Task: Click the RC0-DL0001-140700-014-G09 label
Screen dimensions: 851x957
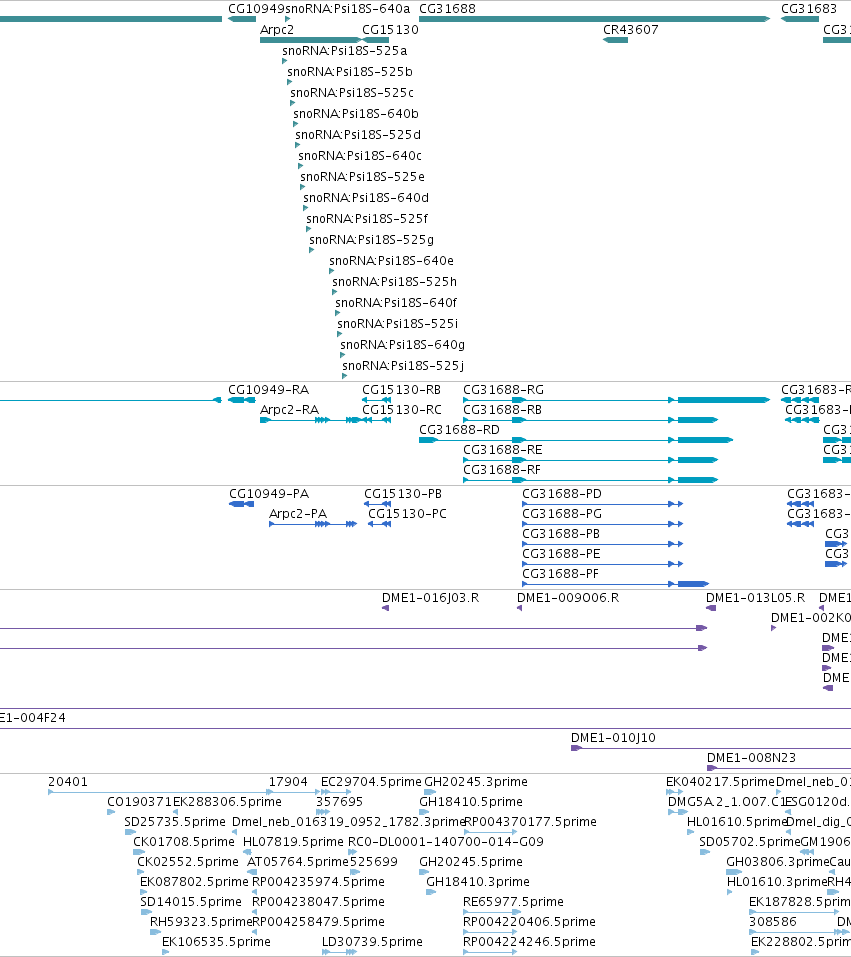Action: pyautogui.click(x=446, y=842)
